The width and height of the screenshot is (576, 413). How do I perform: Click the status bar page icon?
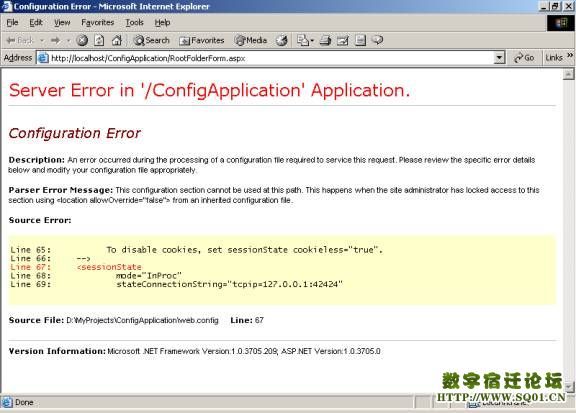click(x=7, y=402)
